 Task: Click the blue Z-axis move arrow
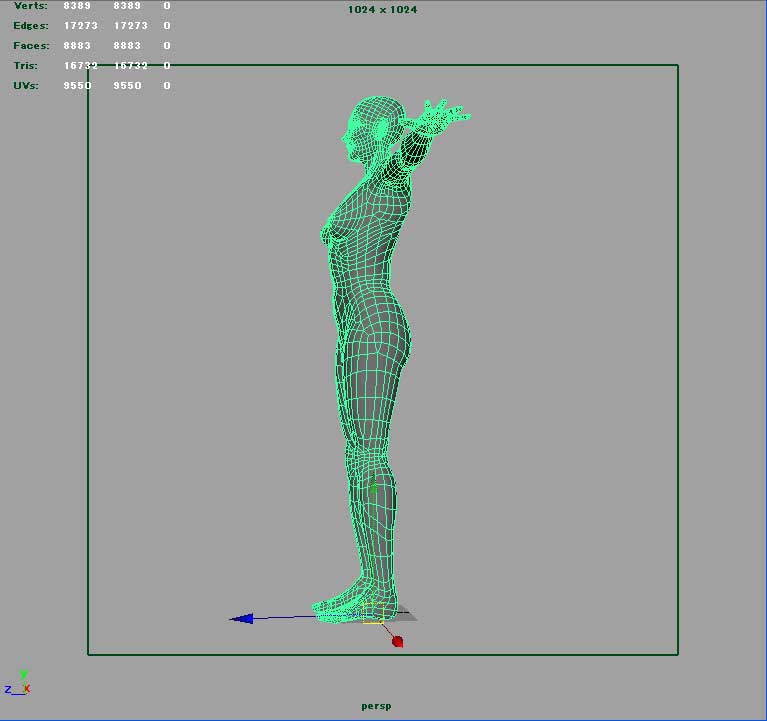point(241,619)
